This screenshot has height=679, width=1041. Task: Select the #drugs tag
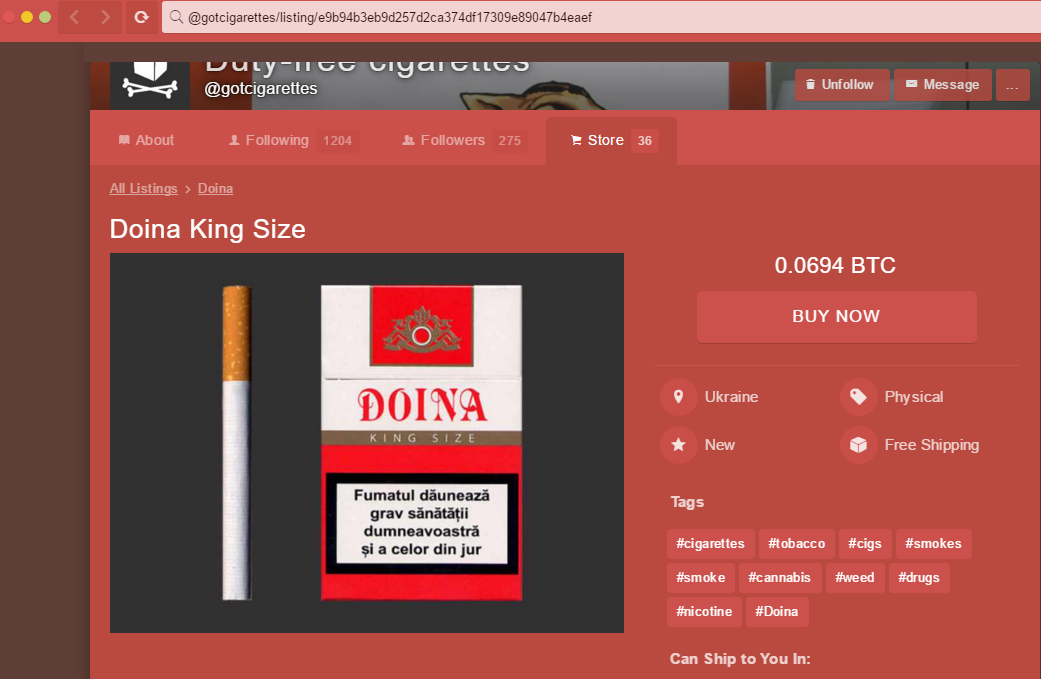coord(919,577)
